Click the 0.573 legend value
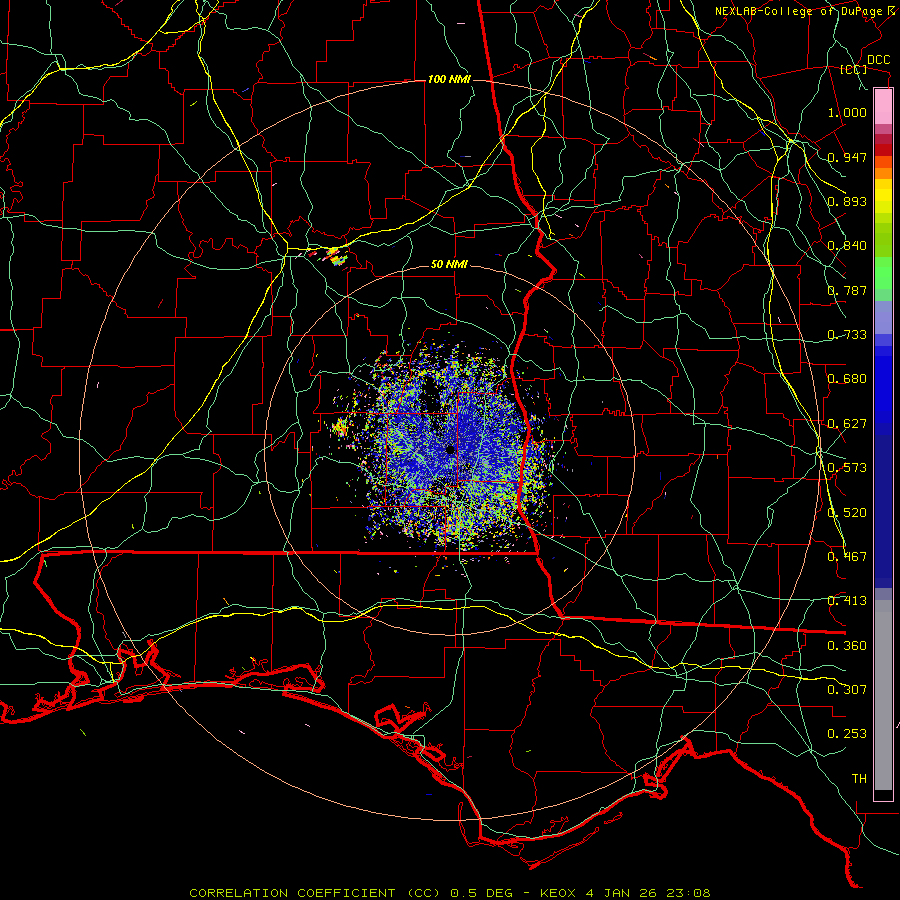The width and height of the screenshot is (900, 900). pyautogui.click(x=847, y=468)
